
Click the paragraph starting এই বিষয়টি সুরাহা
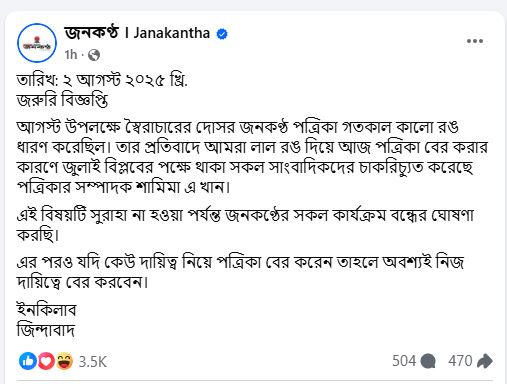pyautogui.click(x=245, y=225)
